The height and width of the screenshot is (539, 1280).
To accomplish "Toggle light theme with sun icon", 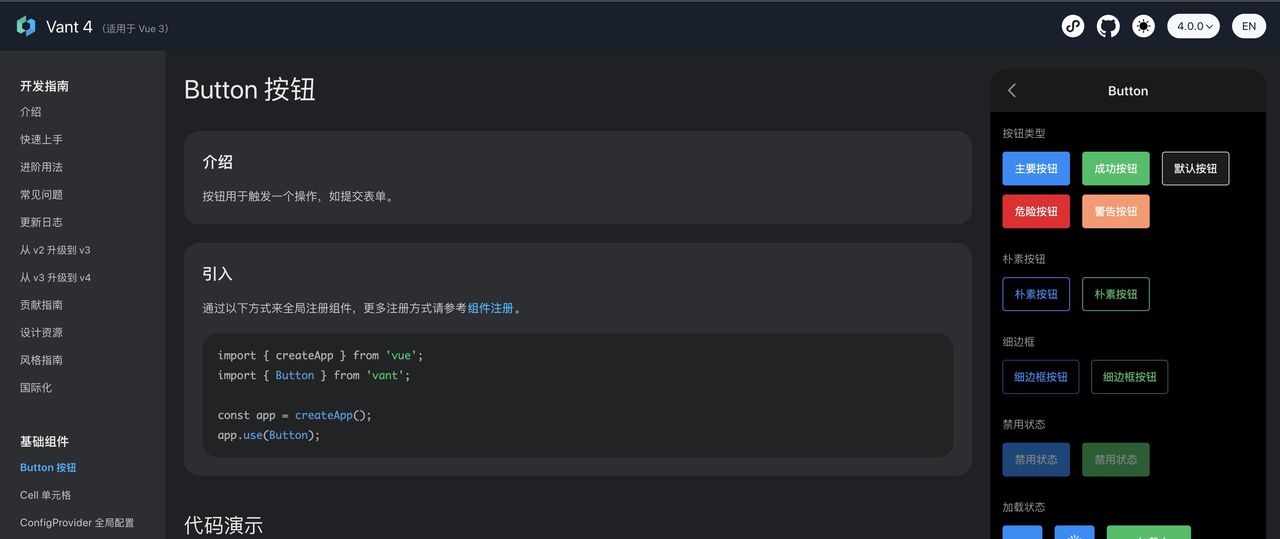I will tap(1143, 27).
